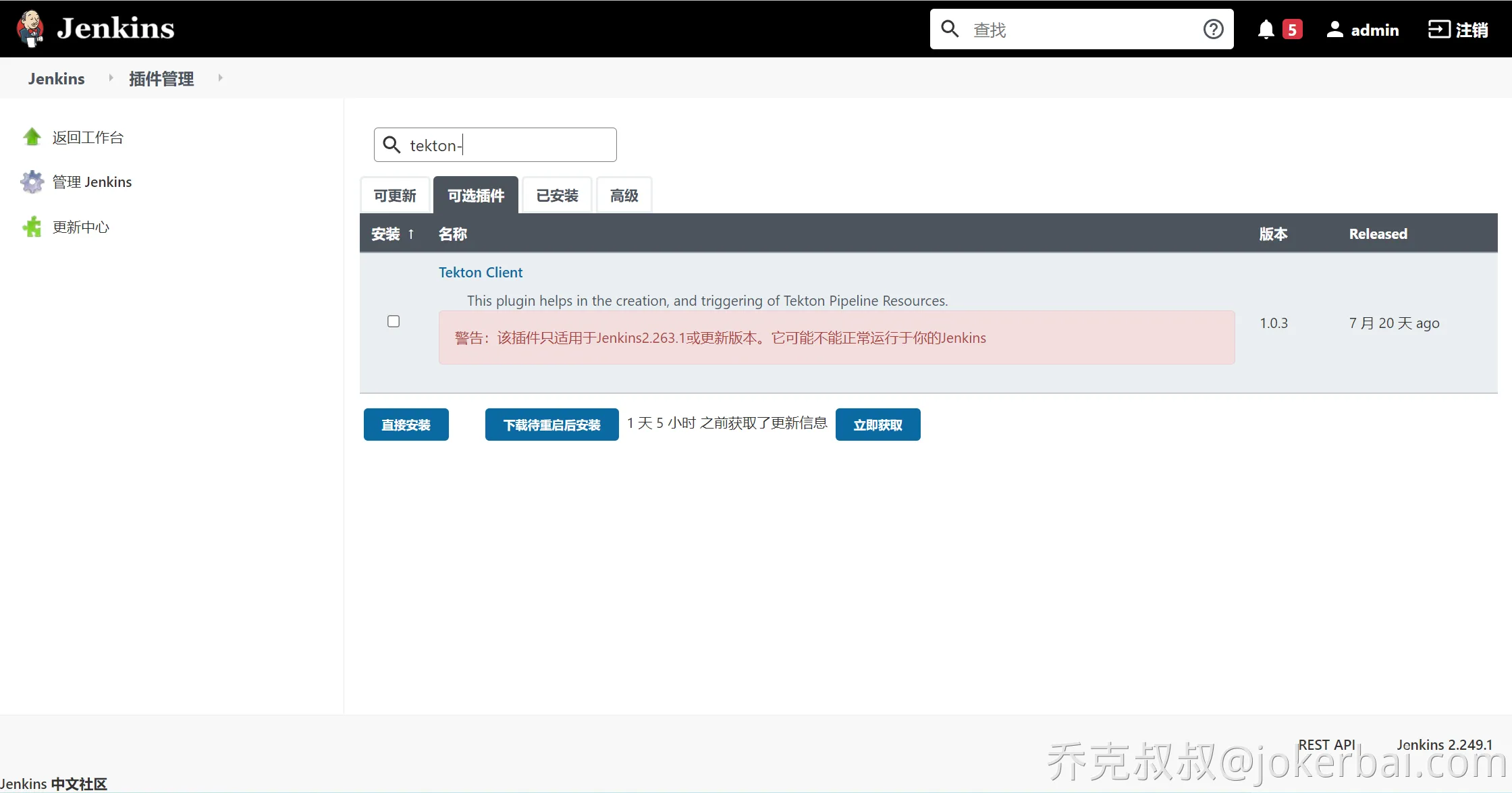Screen dimensions: 1512x793
Task: Click the Jenkins butler logo icon
Action: 30,29
